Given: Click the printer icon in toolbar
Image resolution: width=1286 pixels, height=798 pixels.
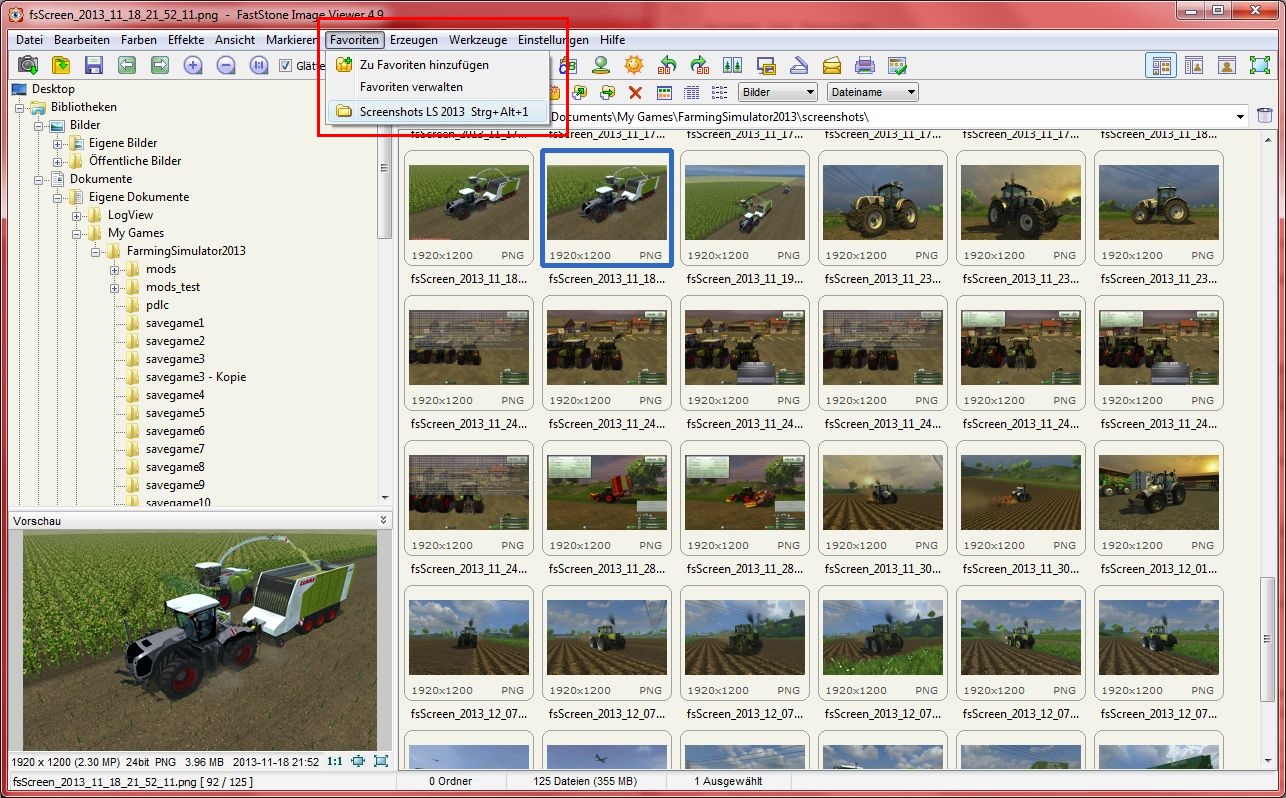Looking at the screenshot, I should click(x=865, y=65).
